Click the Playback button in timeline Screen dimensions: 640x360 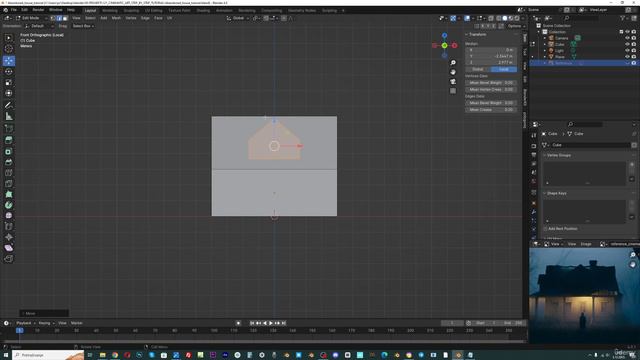pos(25,323)
